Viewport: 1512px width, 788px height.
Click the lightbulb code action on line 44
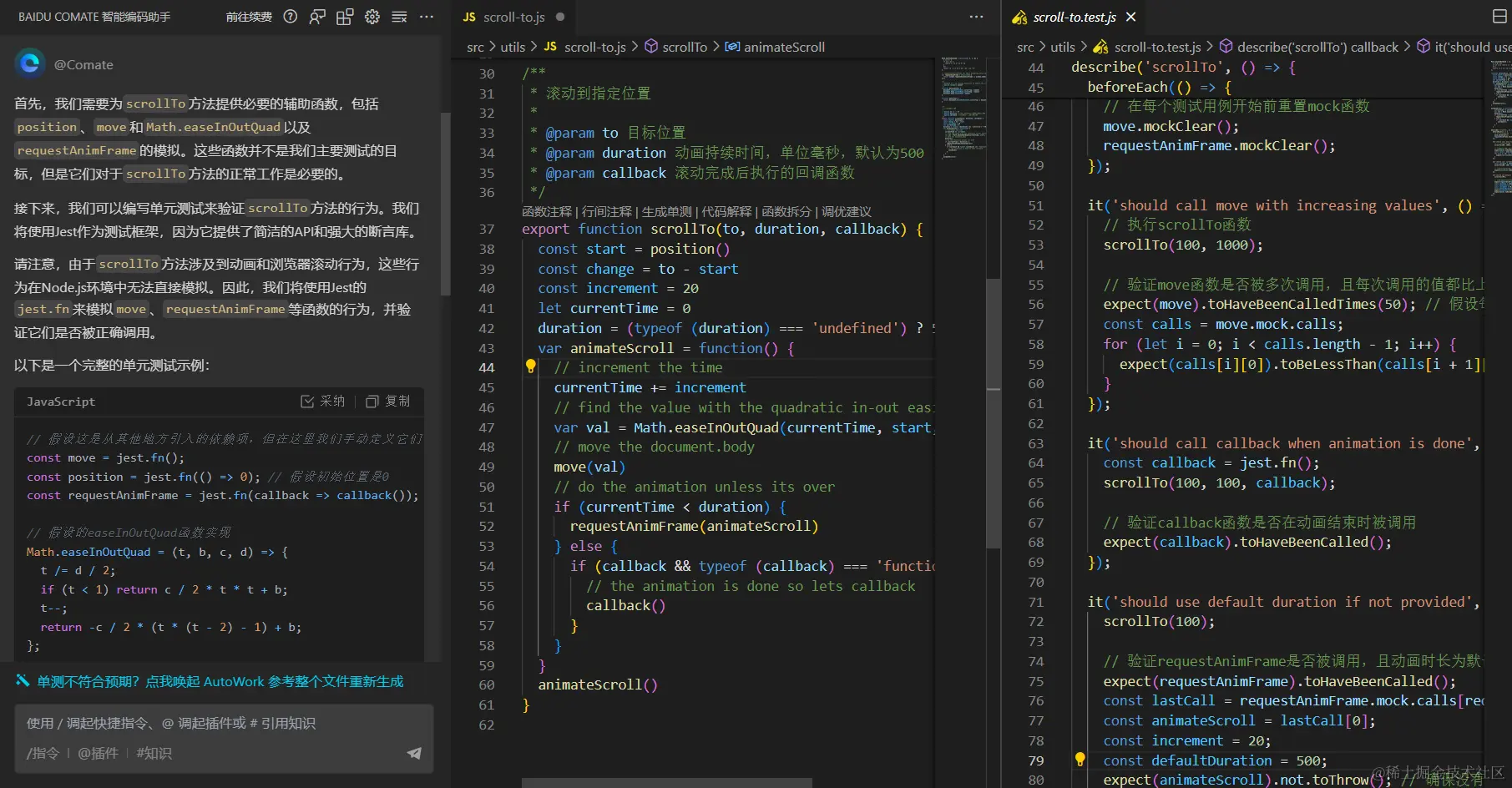530,366
